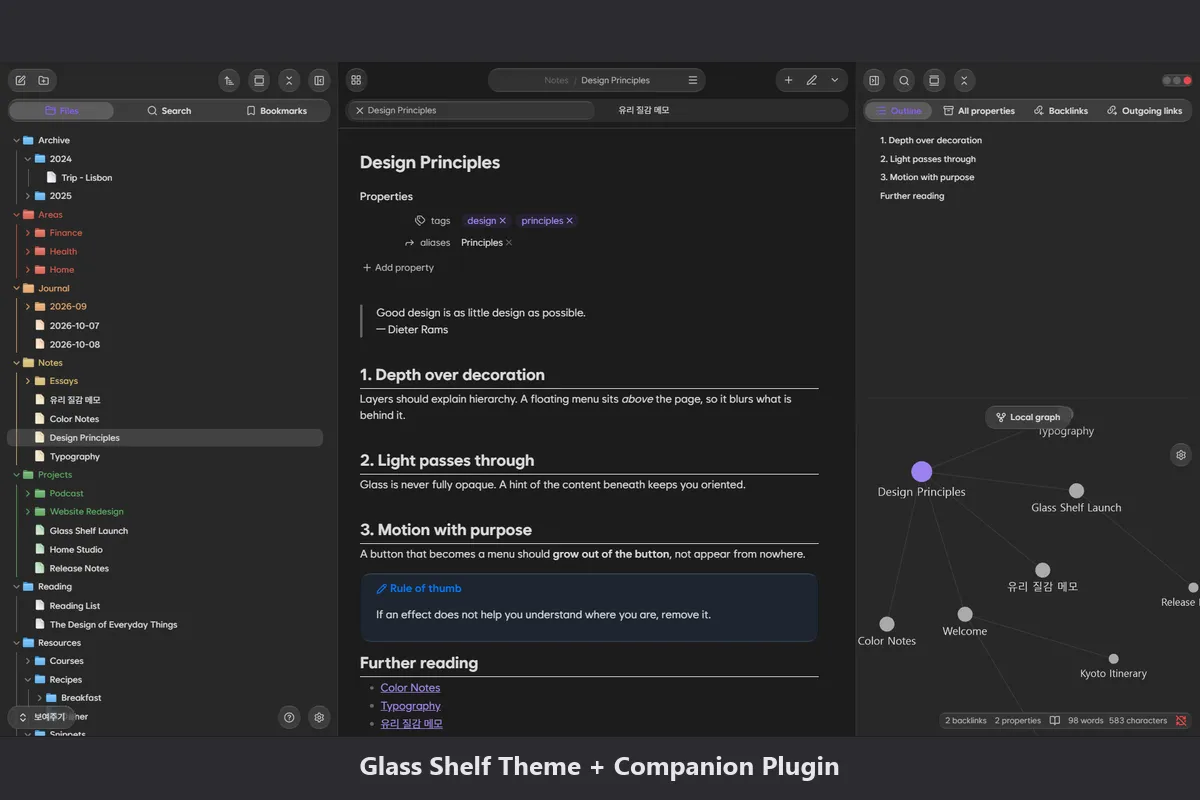Click the Local graph label button
Screen dimensions: 1200x800
click(1028, 417)
